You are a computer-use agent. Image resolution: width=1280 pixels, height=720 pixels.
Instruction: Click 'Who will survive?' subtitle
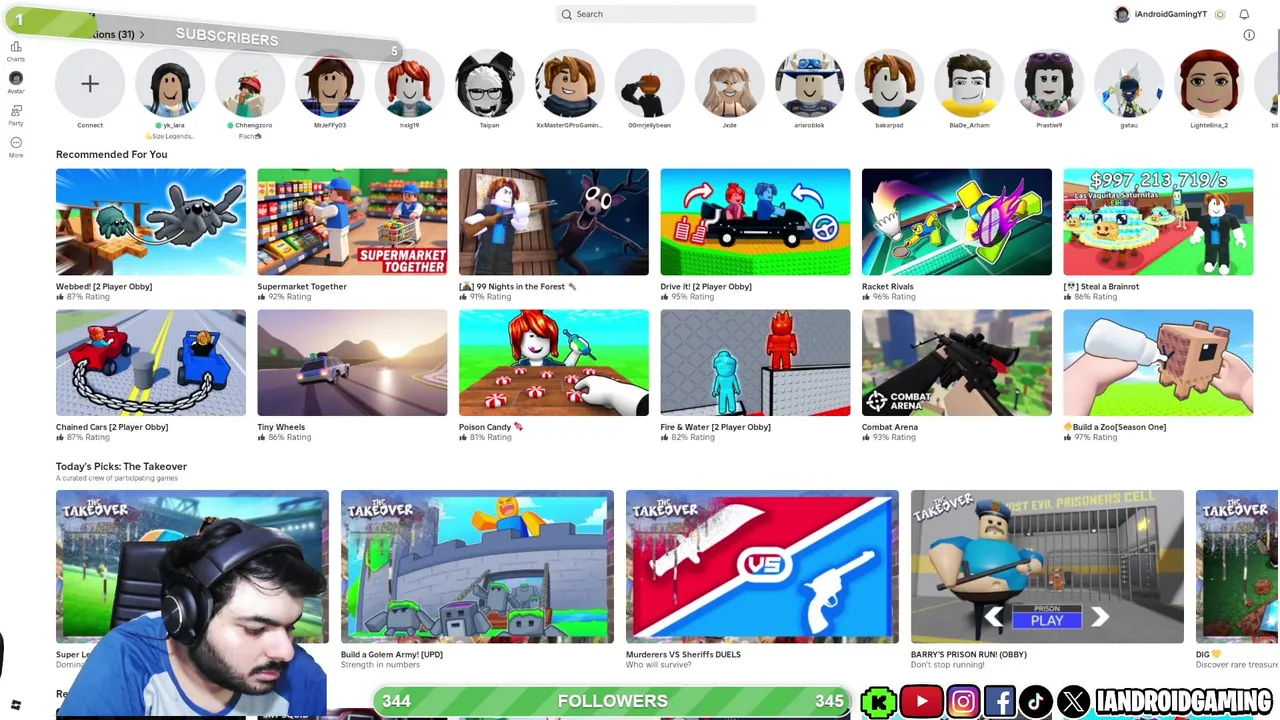(658, 665)
